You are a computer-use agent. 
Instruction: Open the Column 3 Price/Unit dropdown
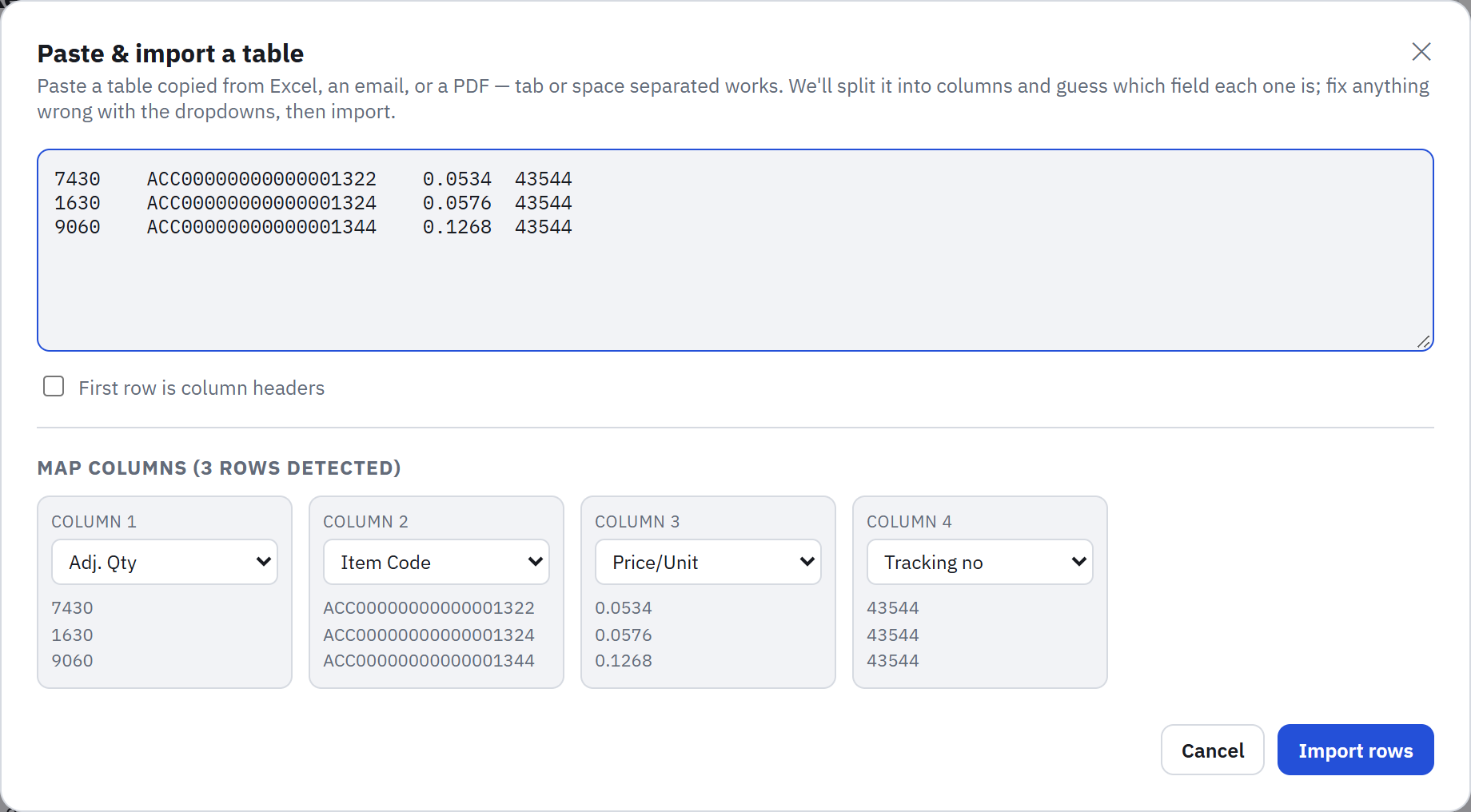pos(708,562)
